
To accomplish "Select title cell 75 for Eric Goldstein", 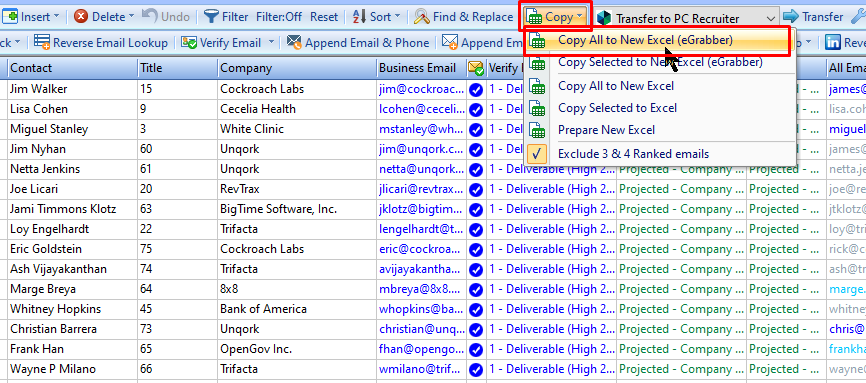I will (x=177, y=249).
